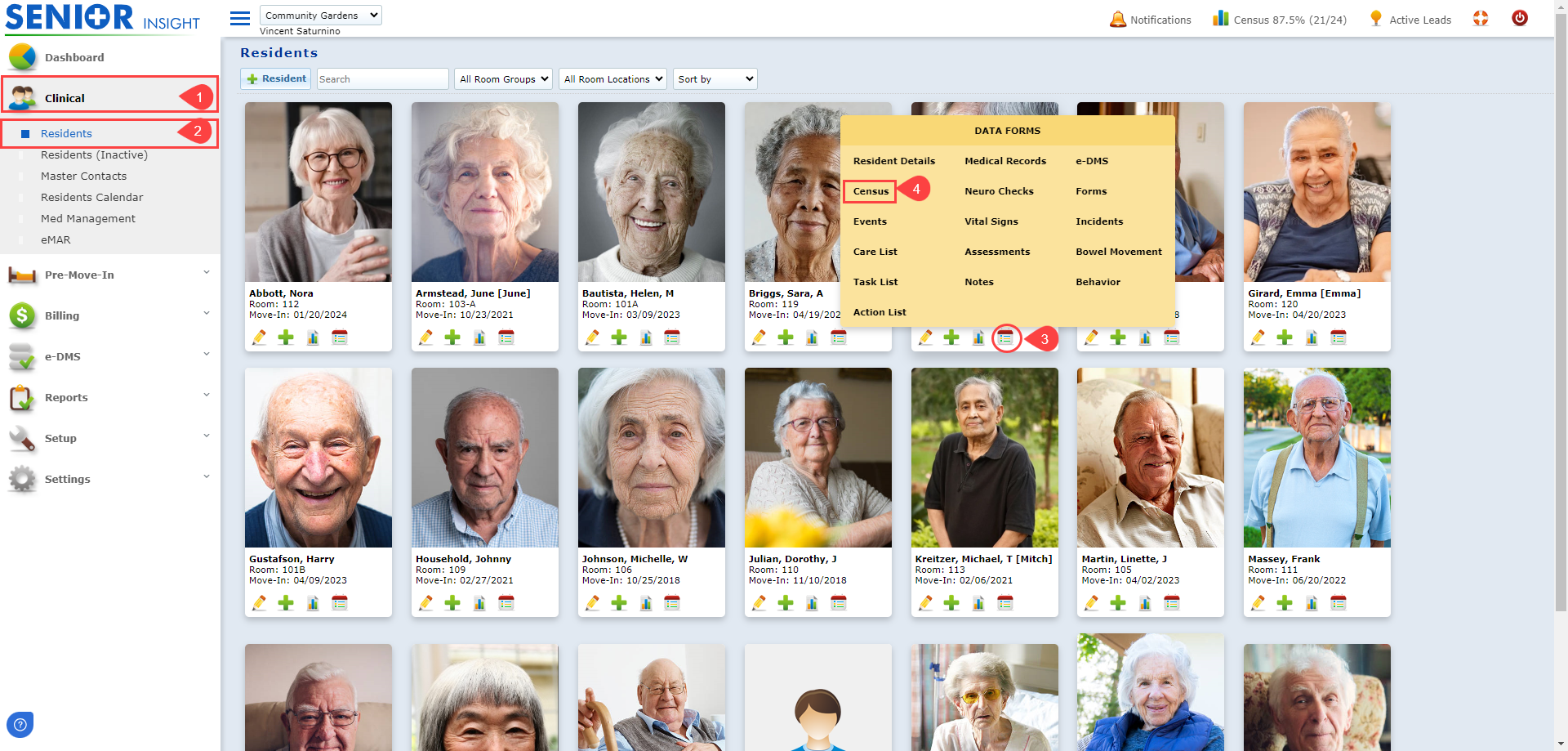Viewport: 1568px width, 751px height.
Task: Click edit pencil icon for Briggs, Sara
Action: coord(759,338)
